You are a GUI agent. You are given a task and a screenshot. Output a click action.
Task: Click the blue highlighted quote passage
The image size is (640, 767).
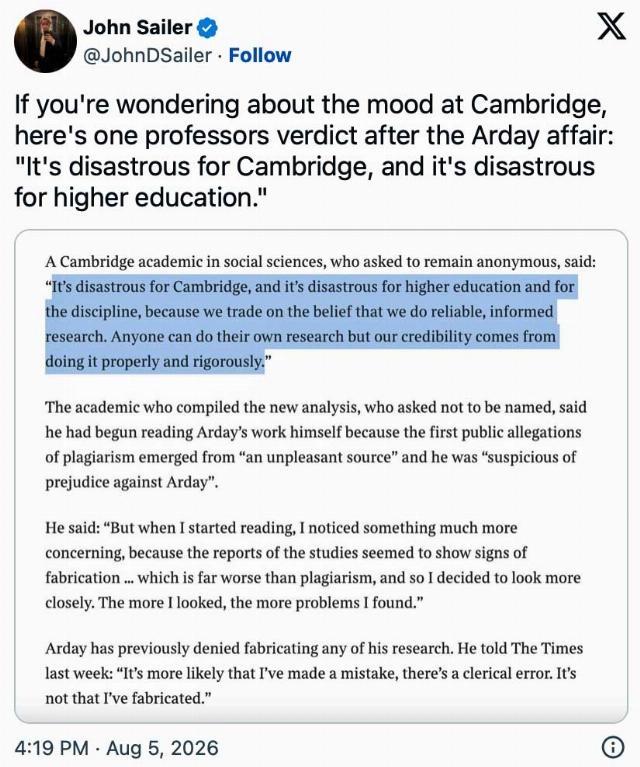coord(310,324)
